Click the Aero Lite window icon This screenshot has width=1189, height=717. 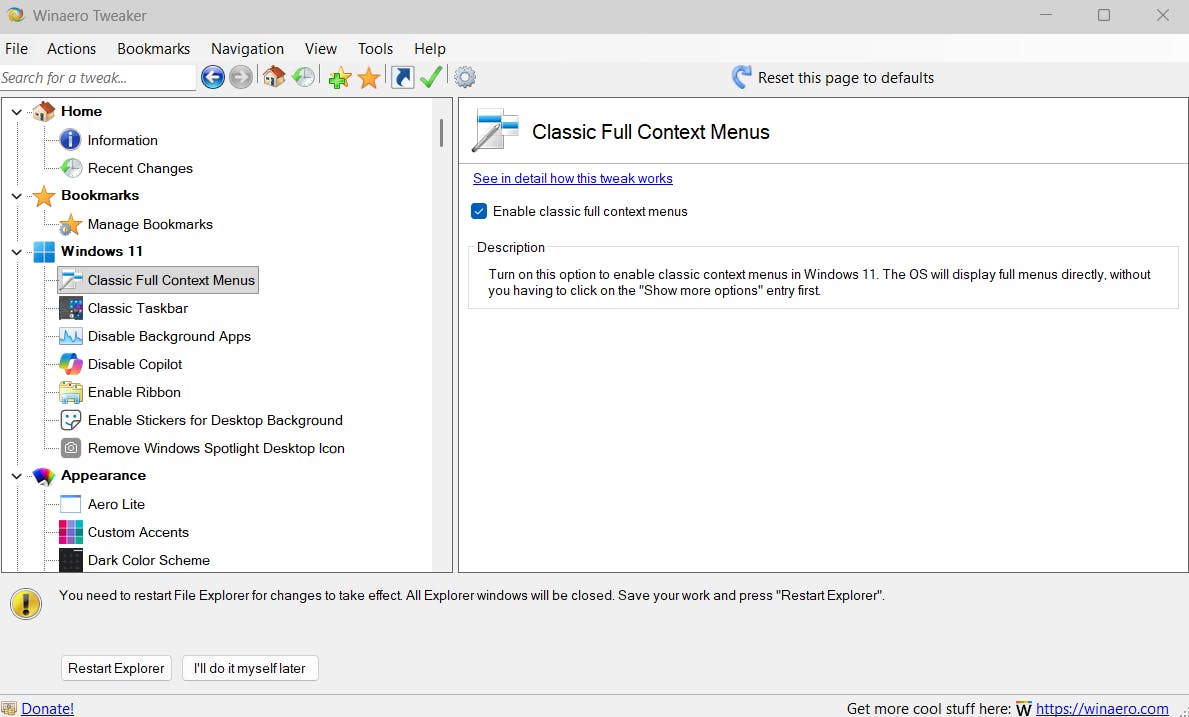(x=71, y=504)
